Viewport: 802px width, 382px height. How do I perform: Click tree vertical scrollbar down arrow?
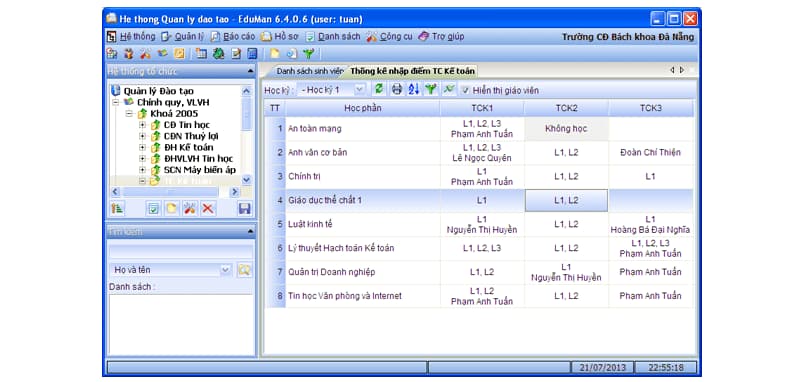247,179
